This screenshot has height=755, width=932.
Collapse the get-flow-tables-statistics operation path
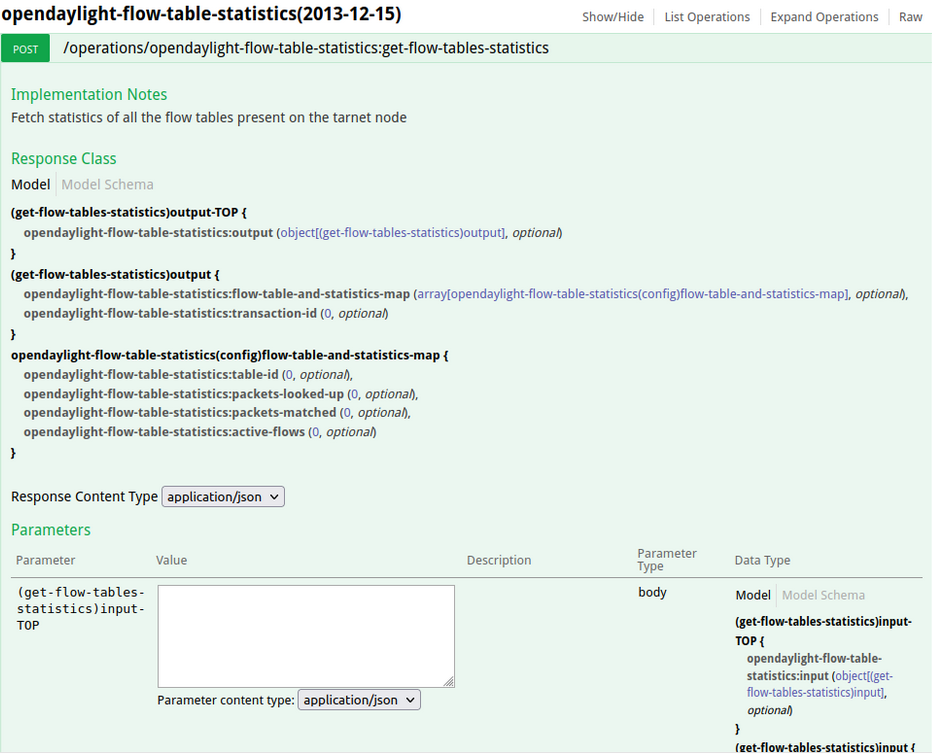pos(306,48)
